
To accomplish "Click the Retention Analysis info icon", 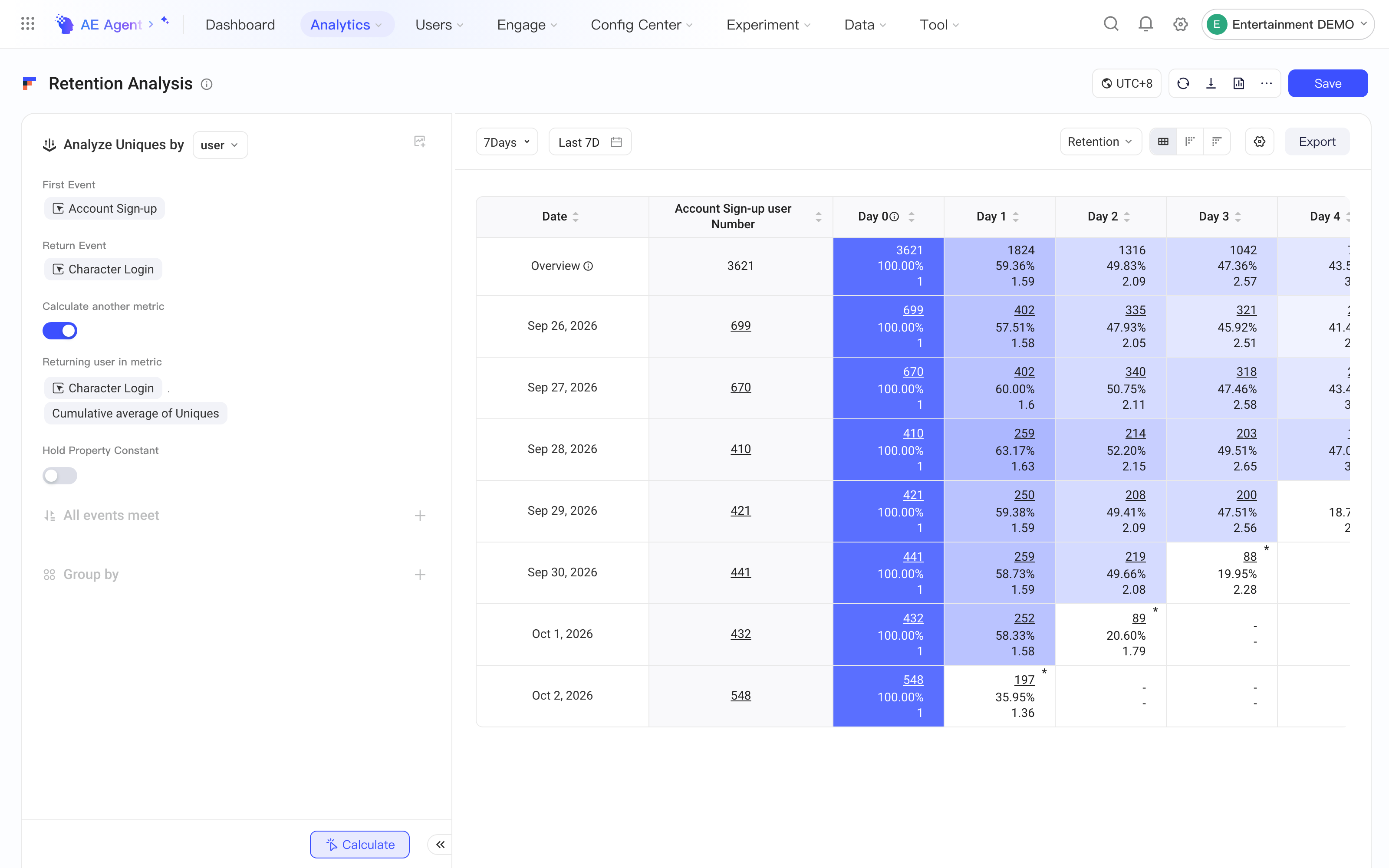I will pos(207,84).
